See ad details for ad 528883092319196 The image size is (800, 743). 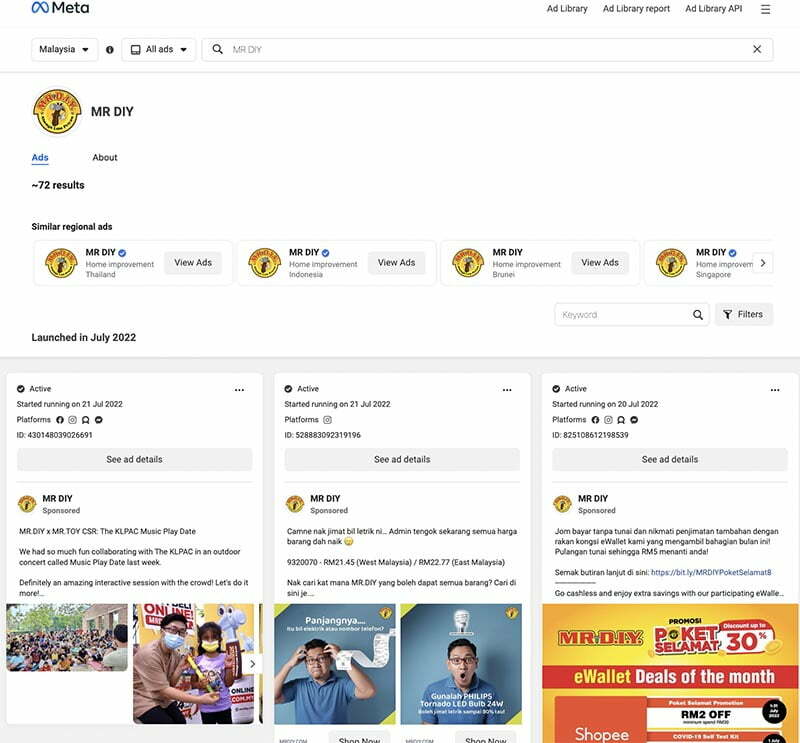pos(402,459)
